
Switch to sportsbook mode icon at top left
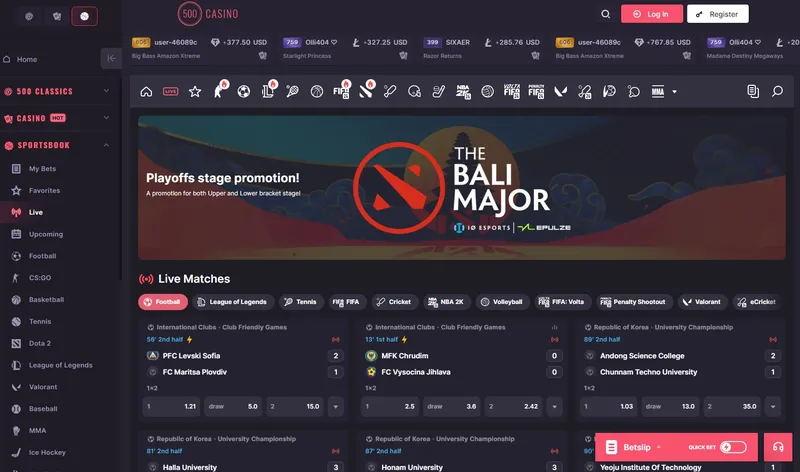tap(84, 16)
